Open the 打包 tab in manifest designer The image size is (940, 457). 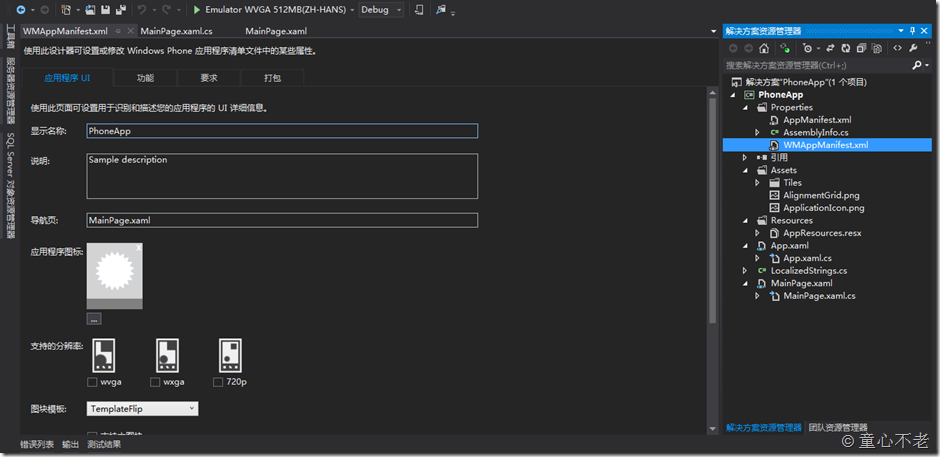pos(272,78)
